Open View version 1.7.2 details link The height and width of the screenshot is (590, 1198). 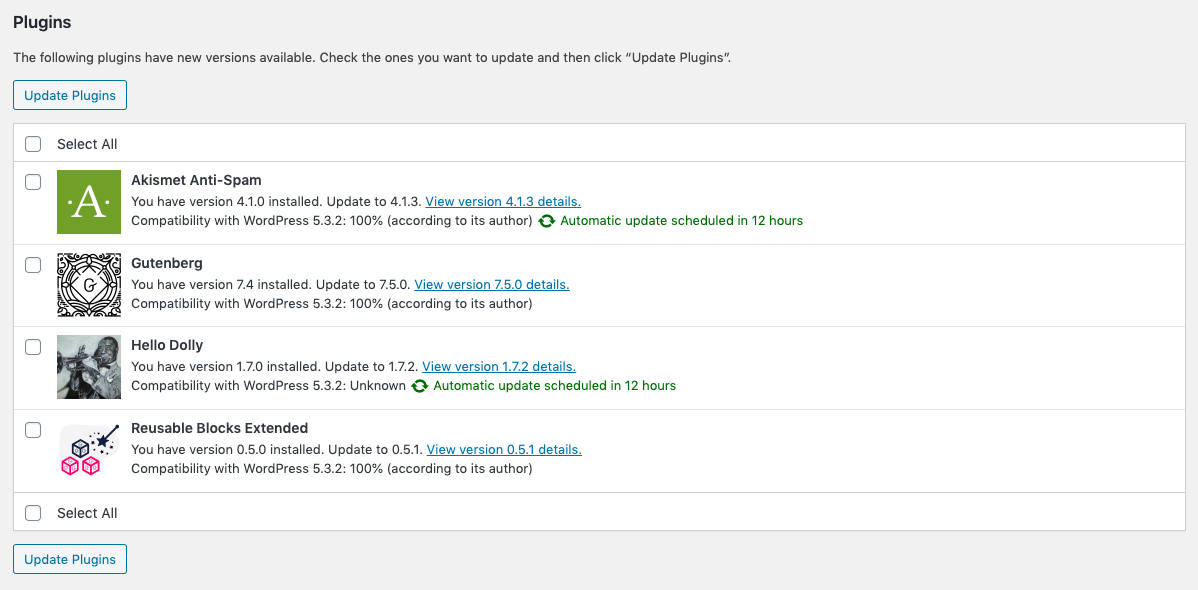point(499,367)
